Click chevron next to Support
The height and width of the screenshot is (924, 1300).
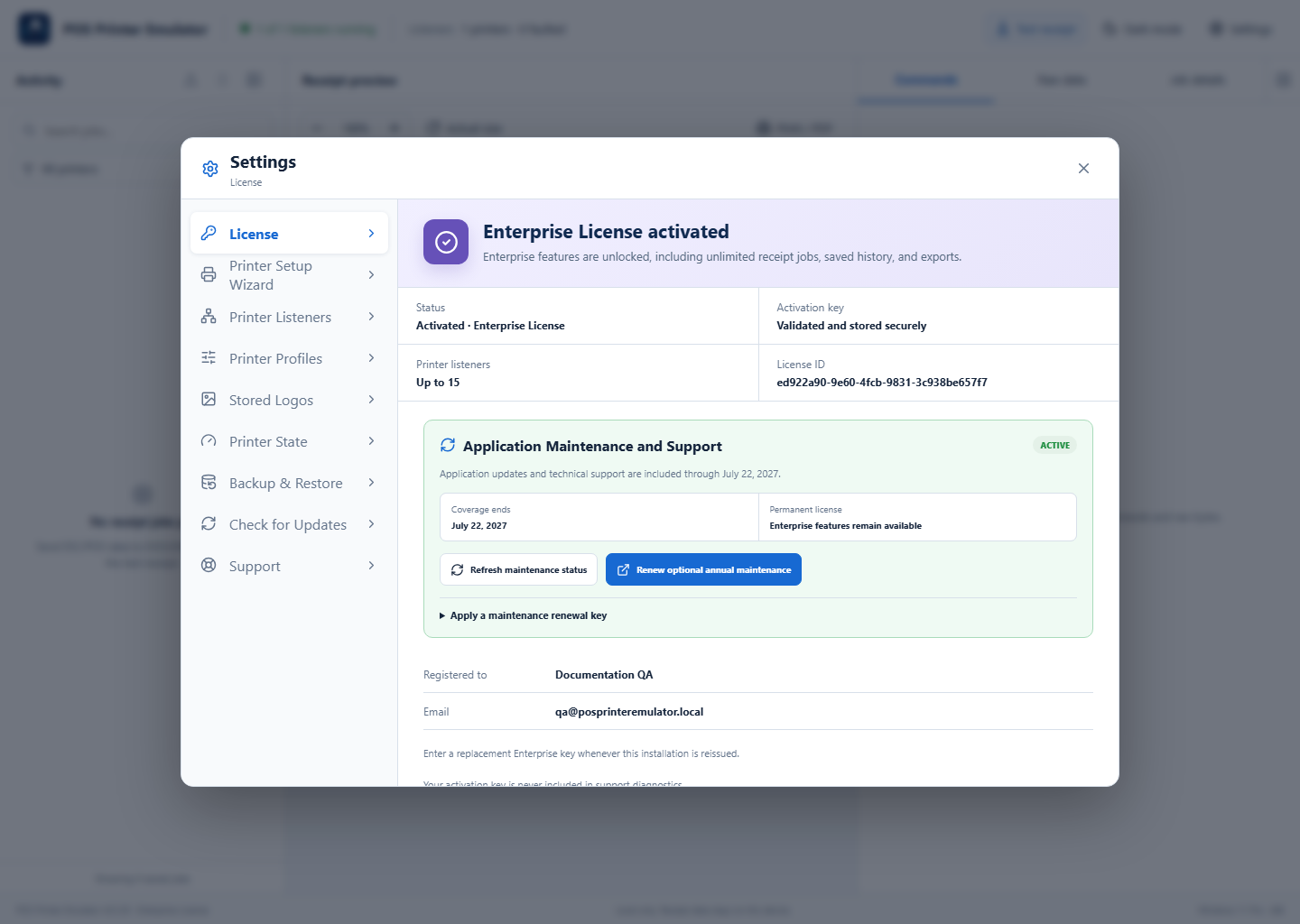pos(371,565)
